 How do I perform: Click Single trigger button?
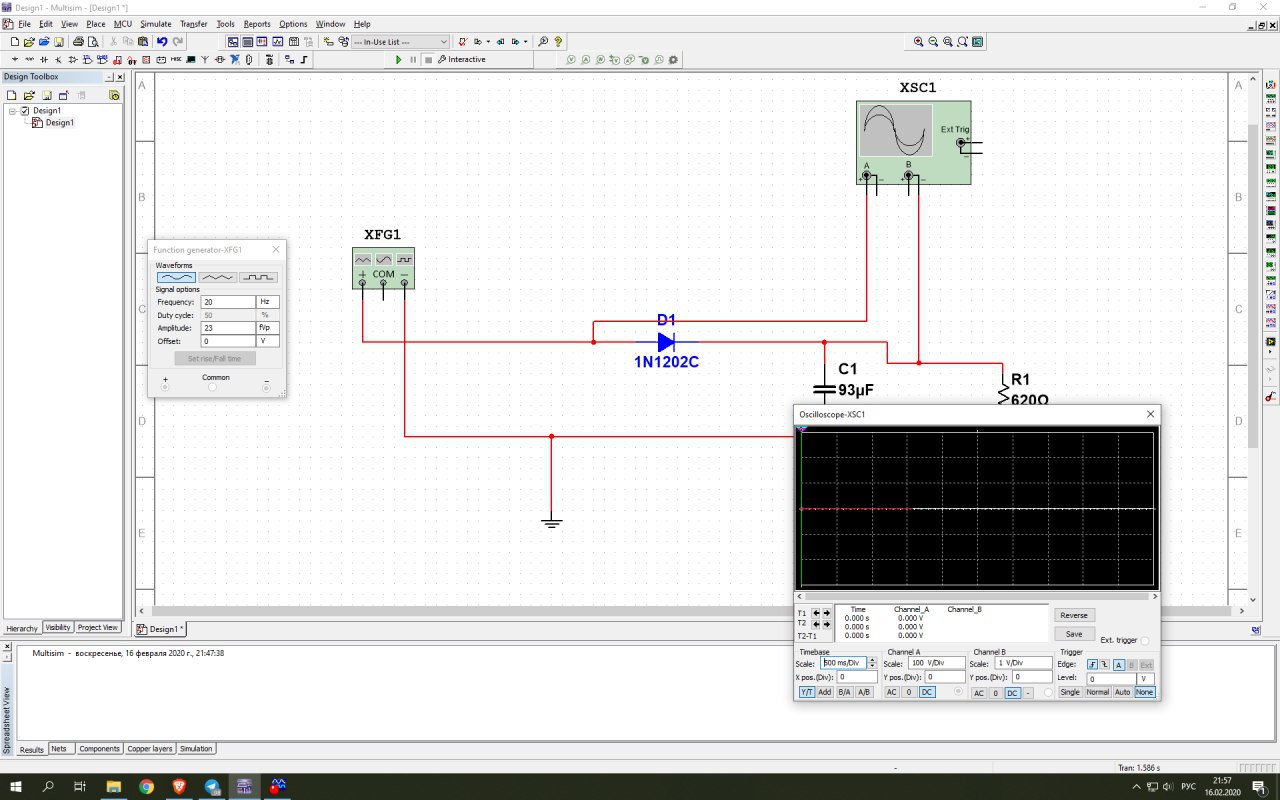point(1070,692)
